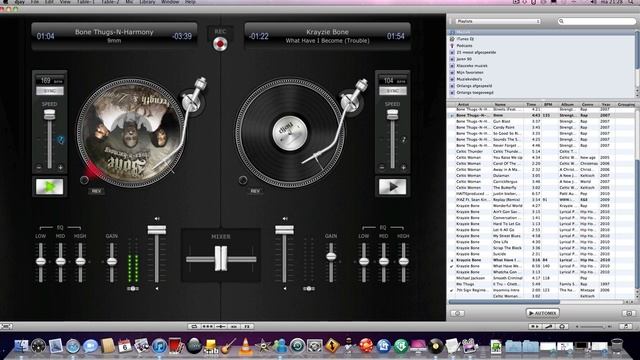Click the left deck speed slider handle

[x=50, y=114]
